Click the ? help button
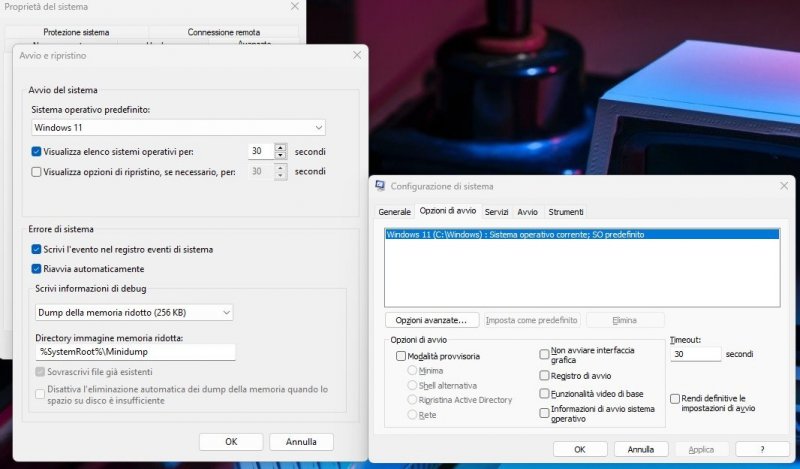 pos(762,450)
